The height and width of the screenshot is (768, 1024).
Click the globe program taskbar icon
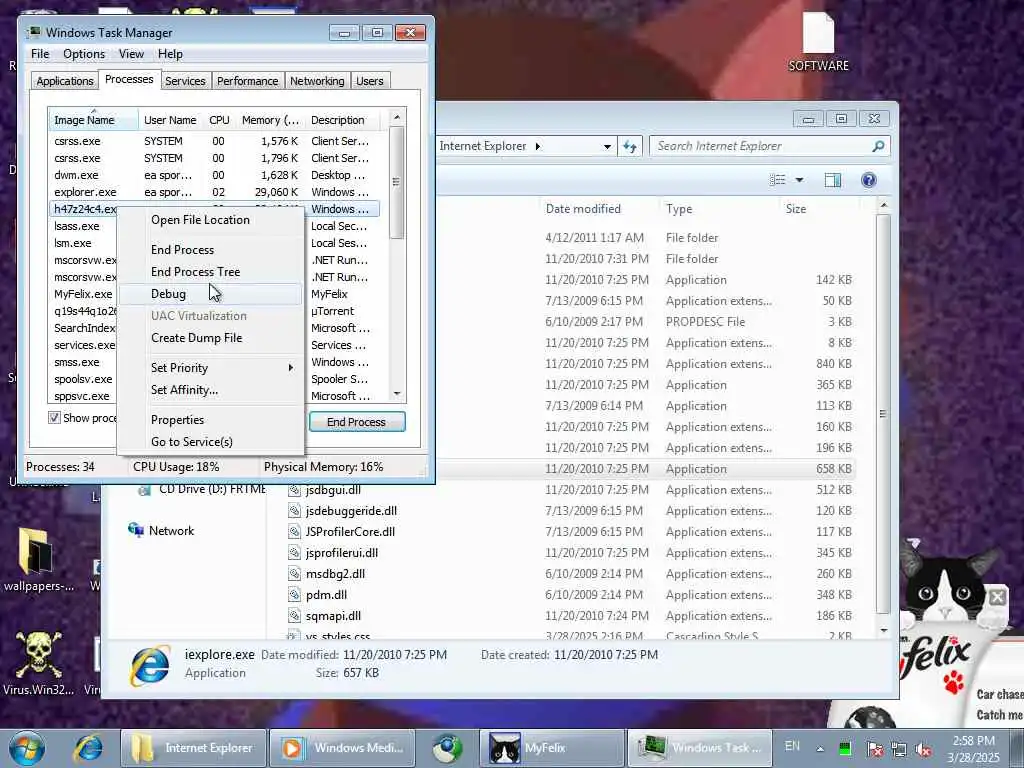click(x=447, y=748)
